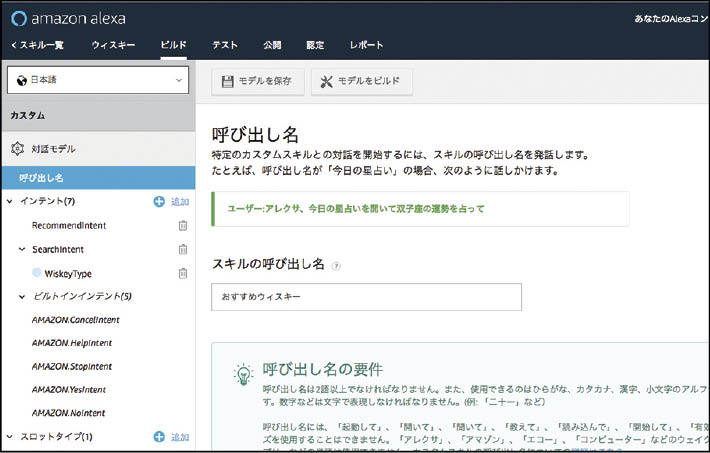Collapse the ビルトインインテント(5) group

coord(22,297)
